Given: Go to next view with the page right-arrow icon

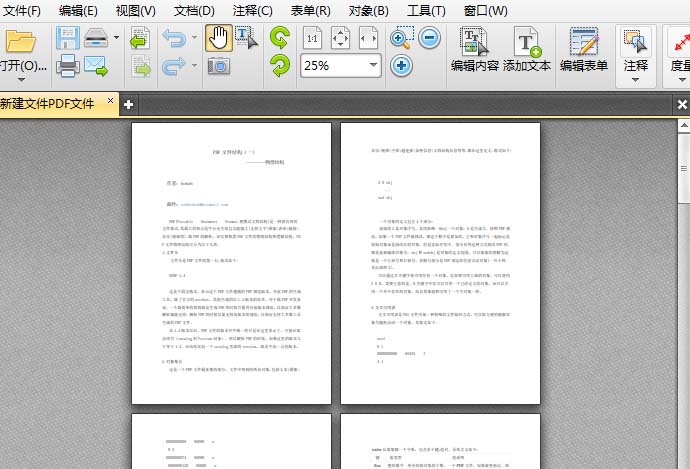Looking at the screenshot, I should pyautogui.click(x=140, y=66).
